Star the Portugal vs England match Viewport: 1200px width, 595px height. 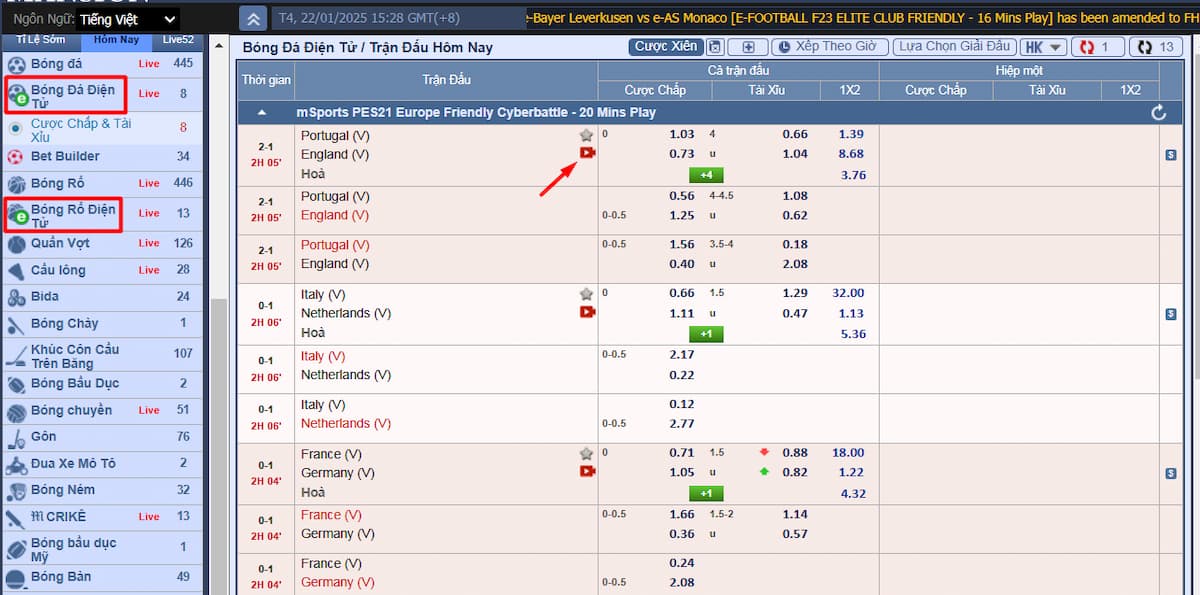(587, 135)
